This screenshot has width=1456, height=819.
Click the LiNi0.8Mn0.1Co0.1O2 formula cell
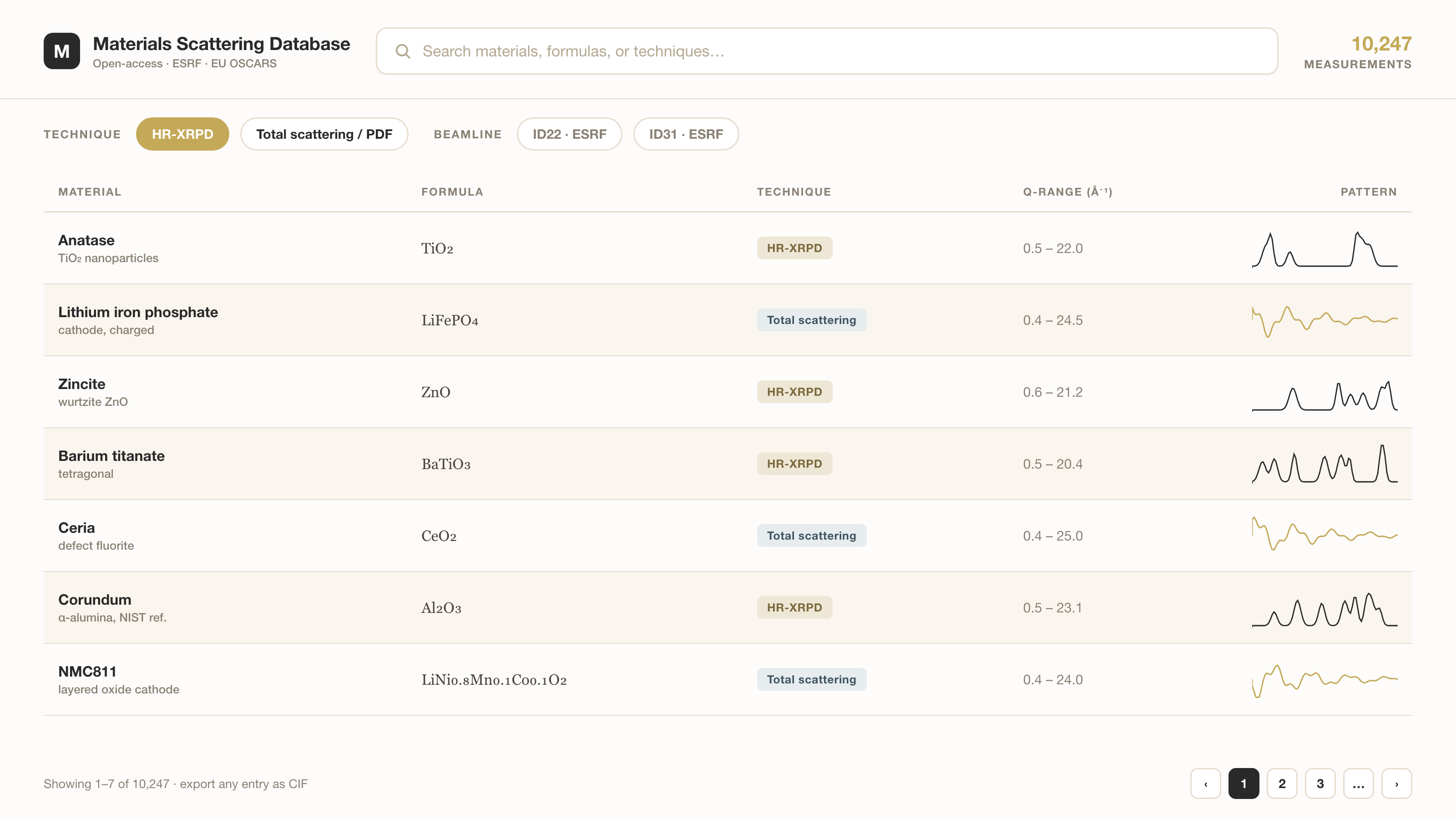pyautogui.click(x=494, y=679)
